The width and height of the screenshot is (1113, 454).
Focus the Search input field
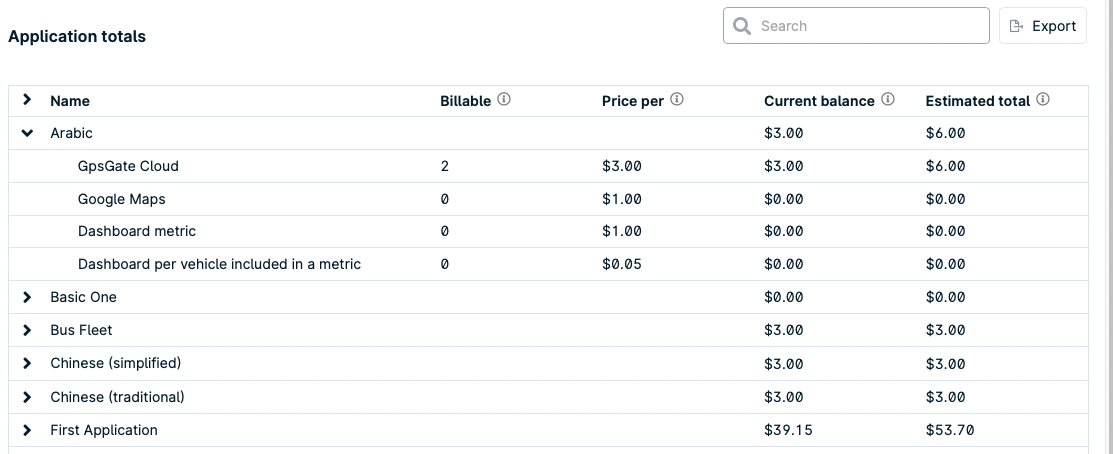tap(856, 26)
